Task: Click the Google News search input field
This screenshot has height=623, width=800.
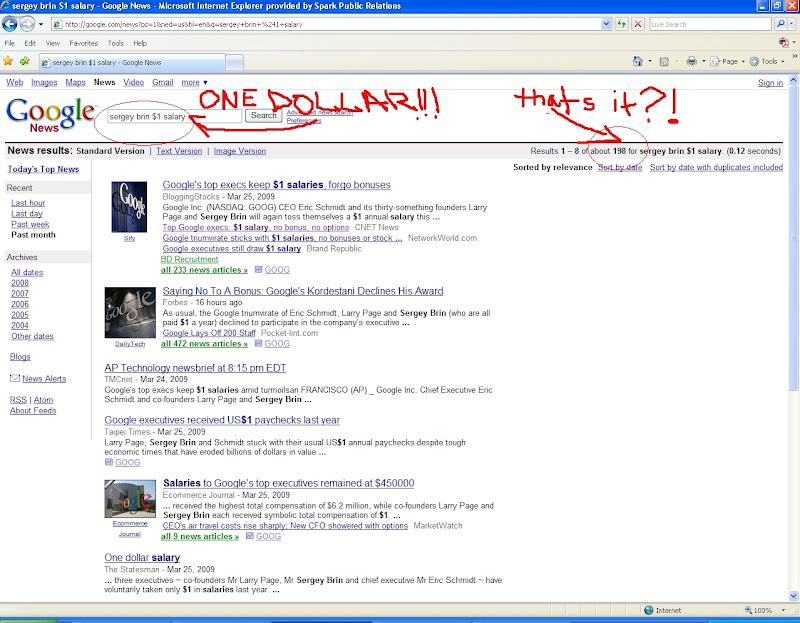Action: point(174,116)
